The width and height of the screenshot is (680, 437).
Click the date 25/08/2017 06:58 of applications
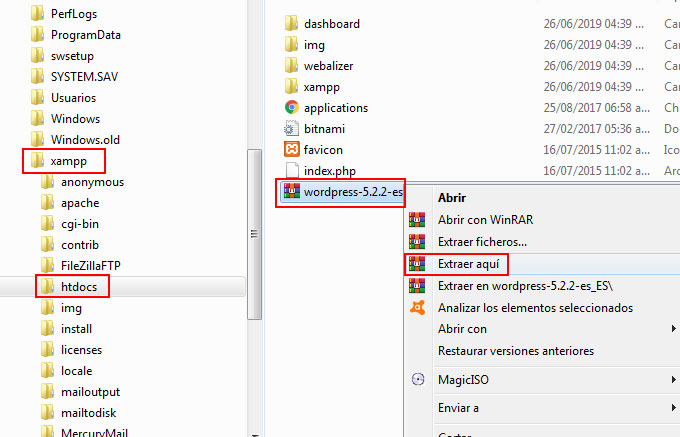click(x=596, y=108)
